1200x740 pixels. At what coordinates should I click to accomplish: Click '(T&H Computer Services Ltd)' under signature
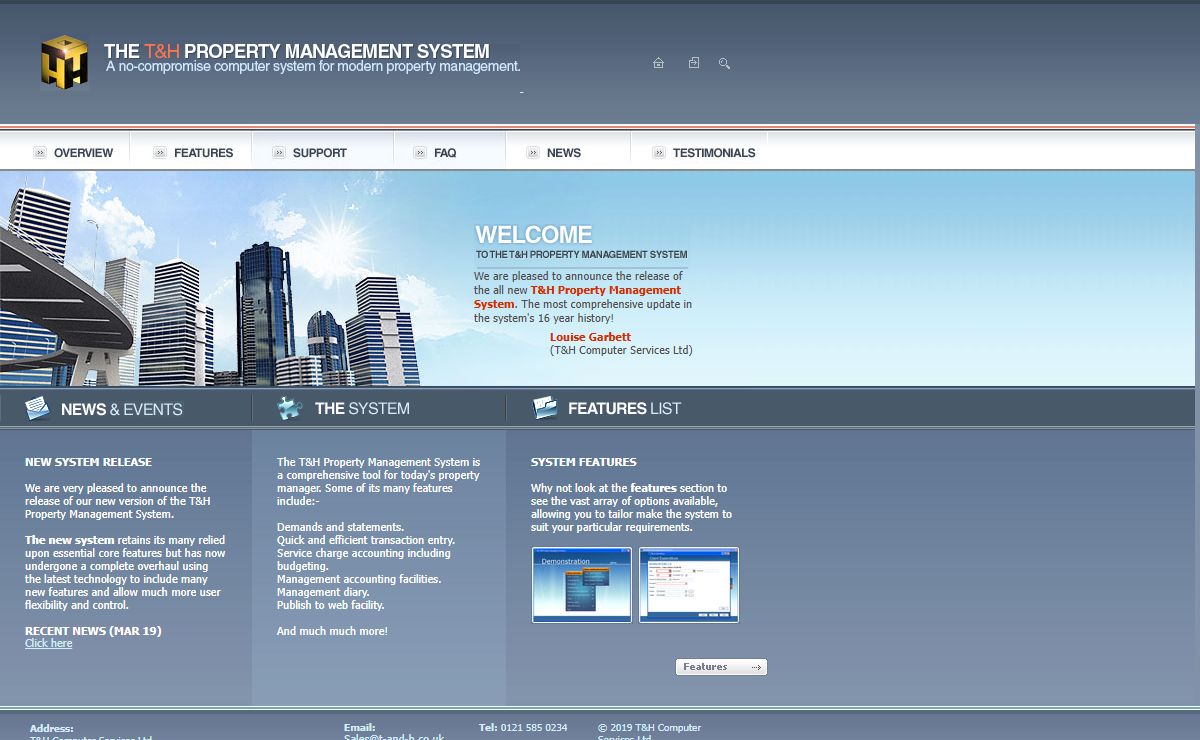point(621,350)
